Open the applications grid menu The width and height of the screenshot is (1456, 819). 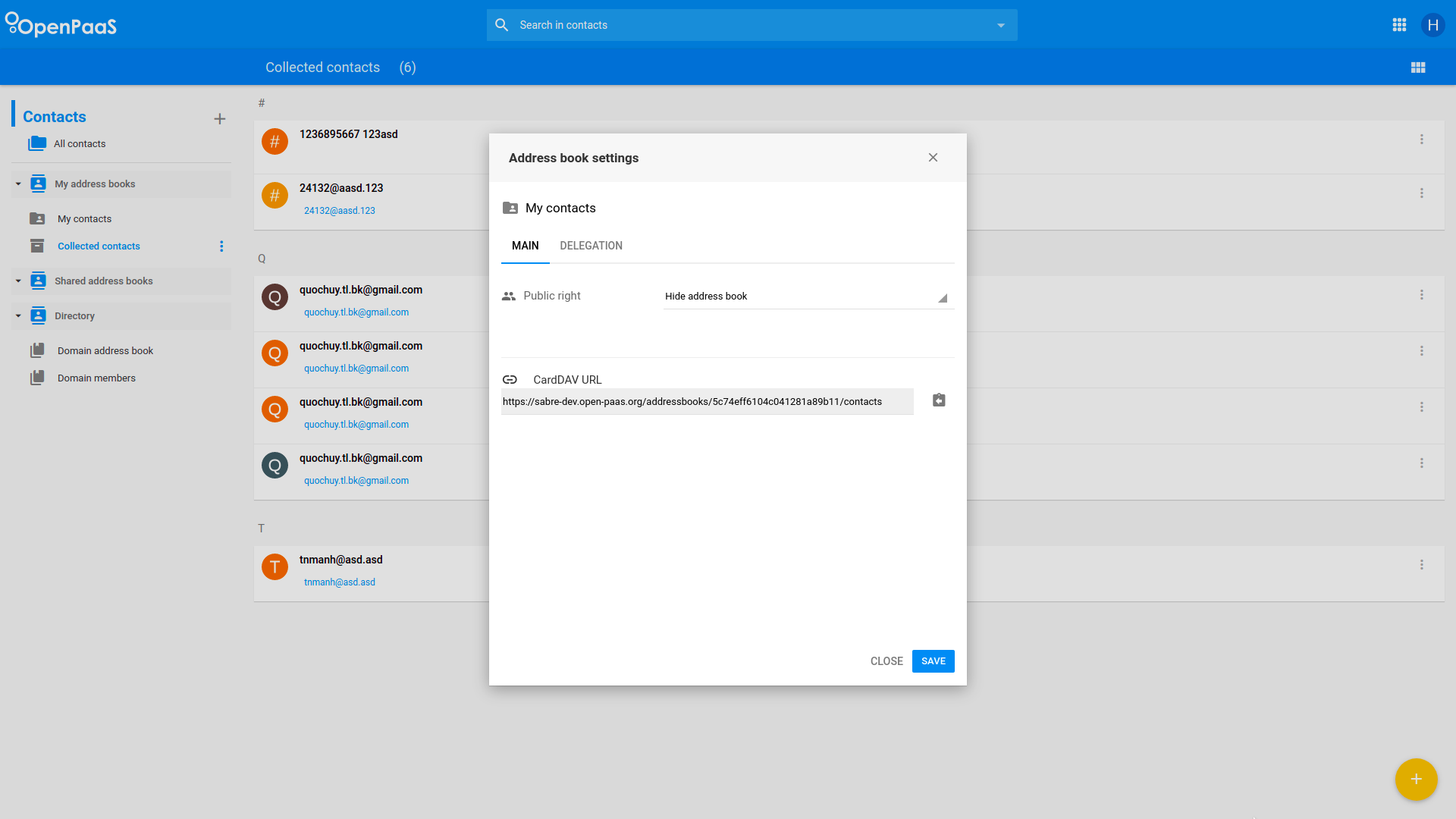click(1399, 25)
